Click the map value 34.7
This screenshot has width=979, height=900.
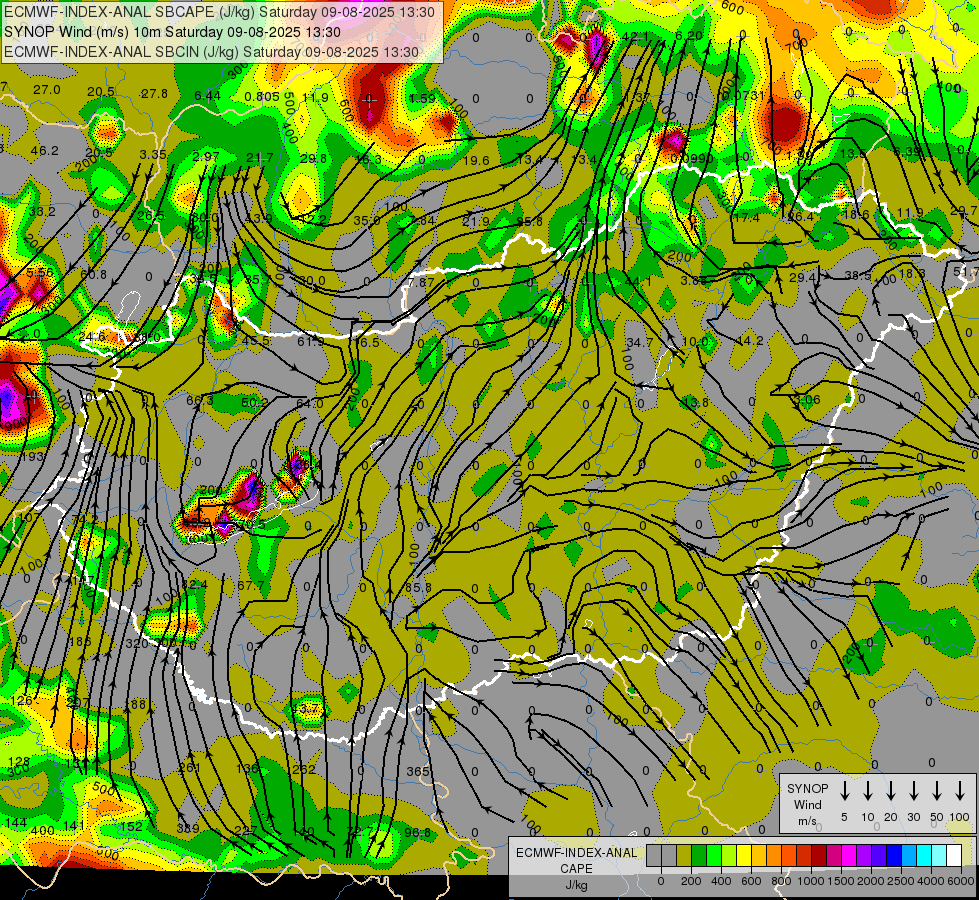639,342
